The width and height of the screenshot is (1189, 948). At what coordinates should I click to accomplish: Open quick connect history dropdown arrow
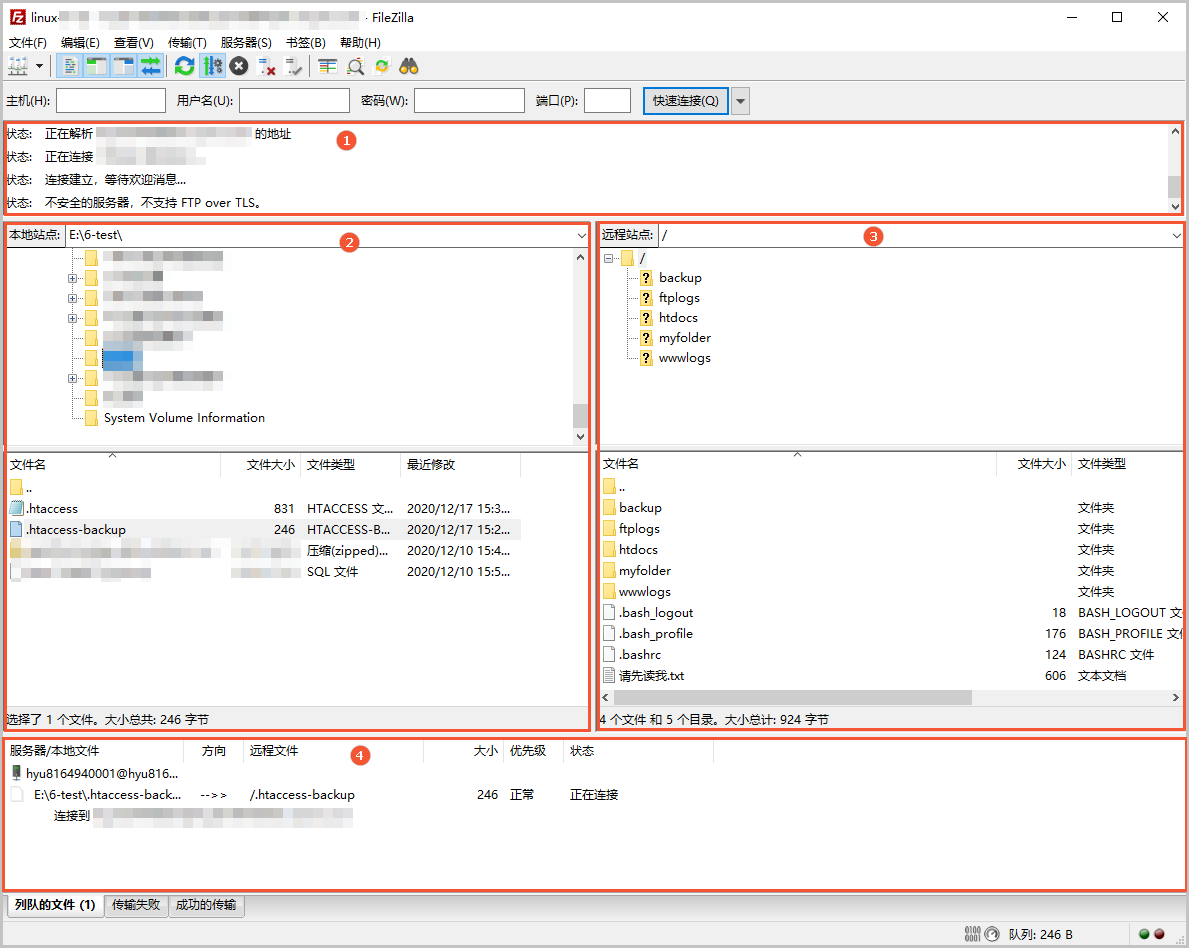click(x=741, y=101)
